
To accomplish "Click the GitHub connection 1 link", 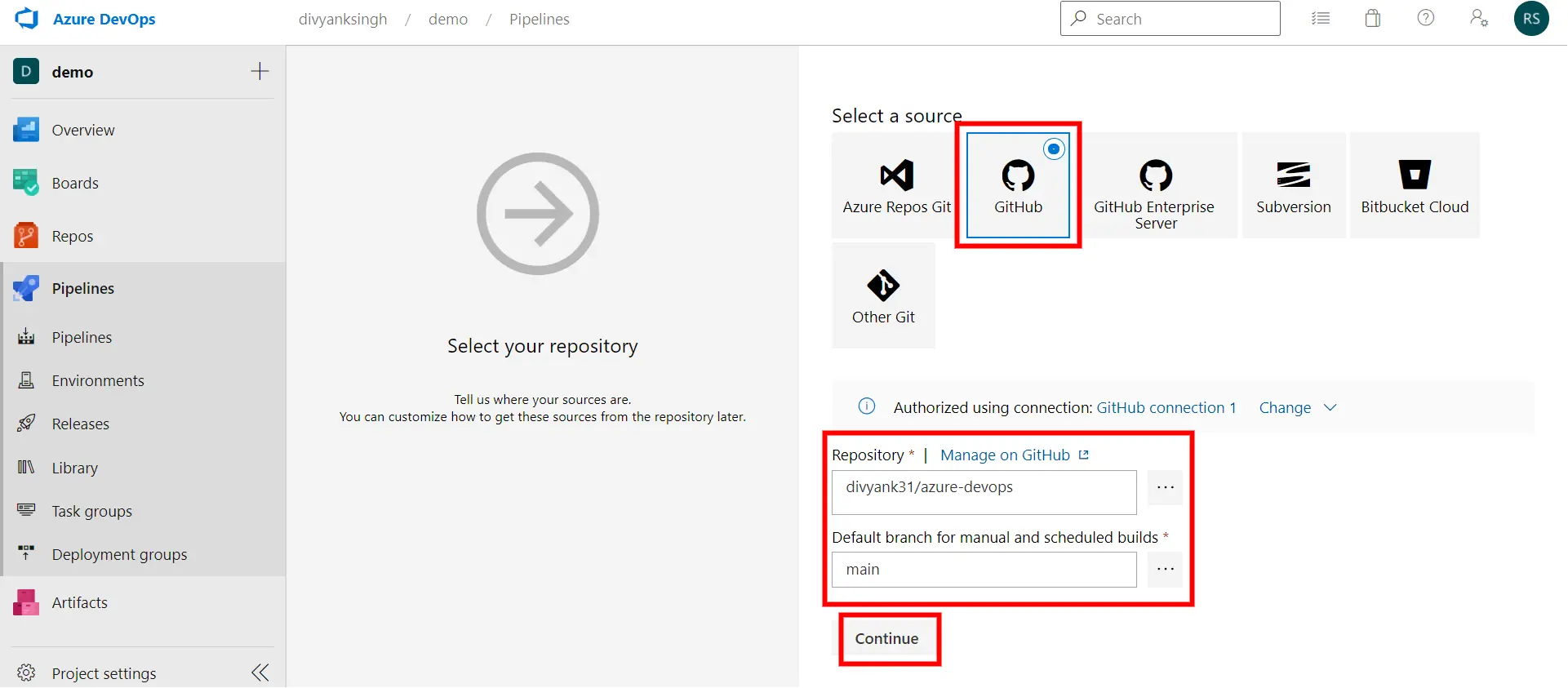I will [1166, 408].
